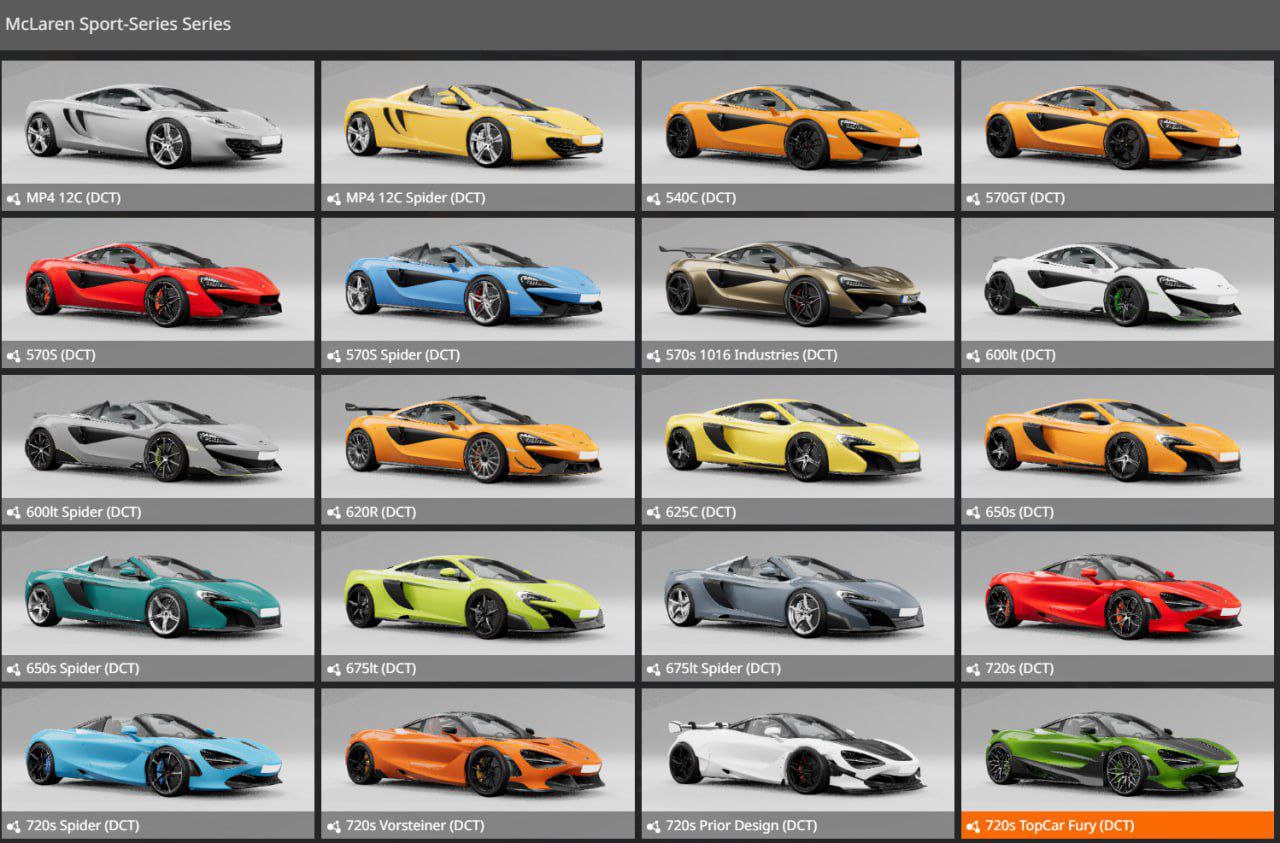
Task: Pick the red 570S car thumbnail
Action: click(157, 281)
